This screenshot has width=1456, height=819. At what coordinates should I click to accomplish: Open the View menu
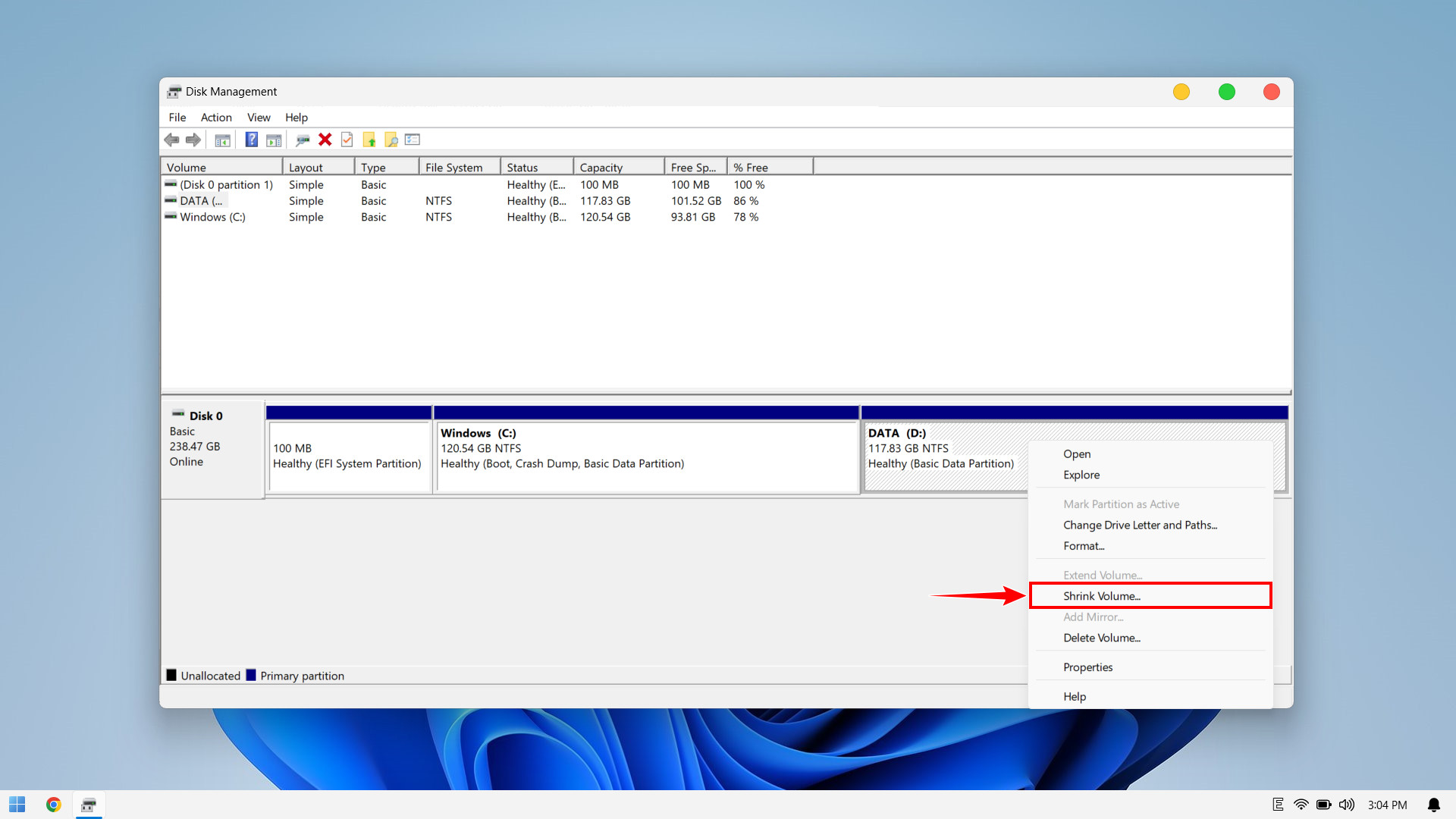[259, 118]
